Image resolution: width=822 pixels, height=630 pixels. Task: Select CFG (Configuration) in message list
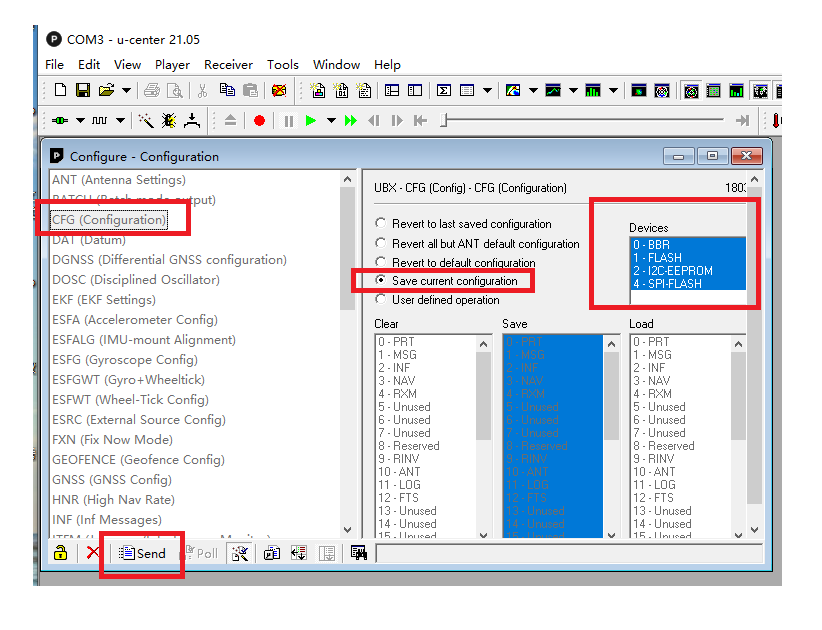(109, 220)
